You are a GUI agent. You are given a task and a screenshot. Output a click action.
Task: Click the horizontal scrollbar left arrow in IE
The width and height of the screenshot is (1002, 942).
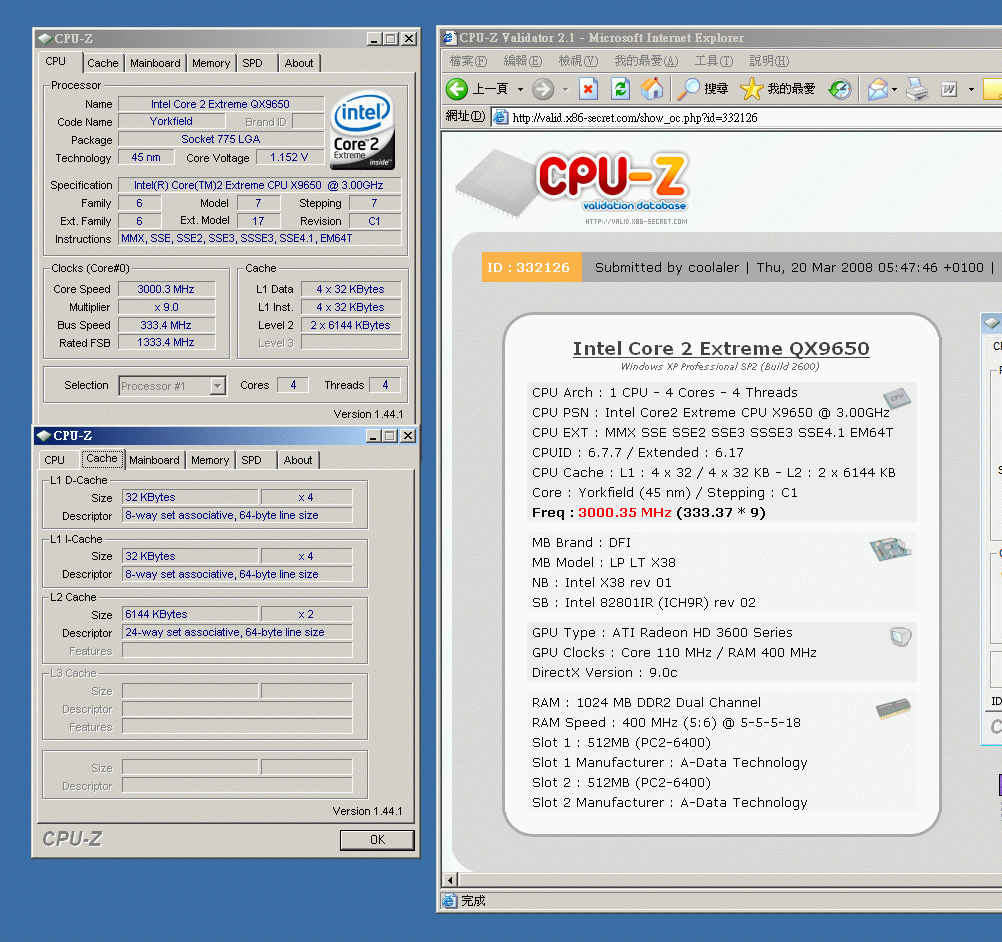coord(450,880)
